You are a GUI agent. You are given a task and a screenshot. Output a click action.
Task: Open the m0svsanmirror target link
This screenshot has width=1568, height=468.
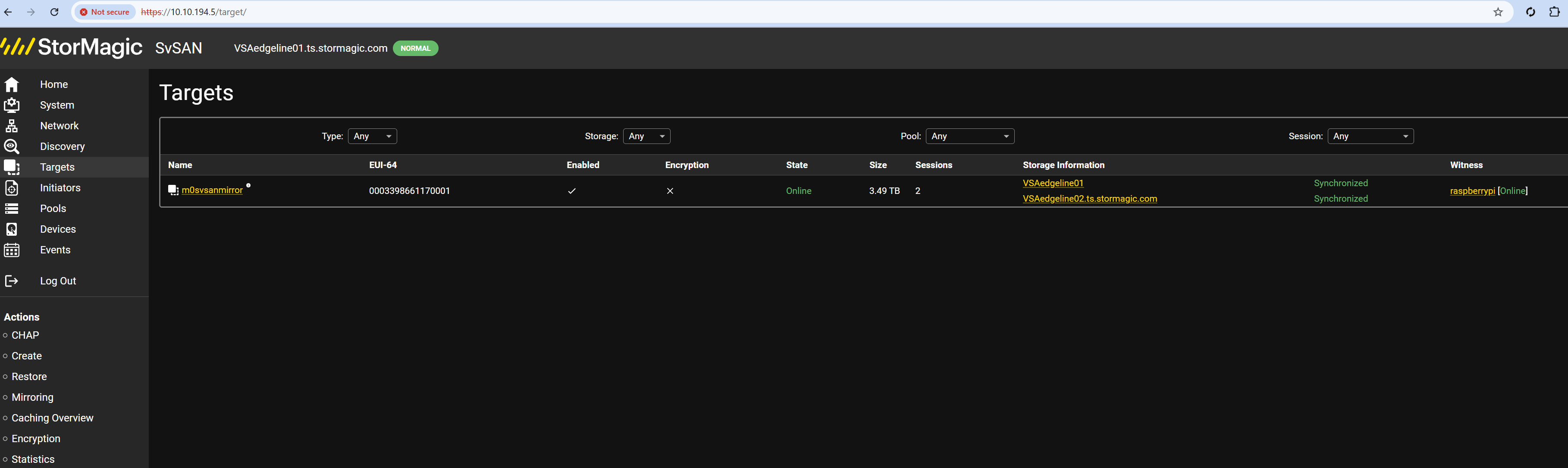coord(213,190)
